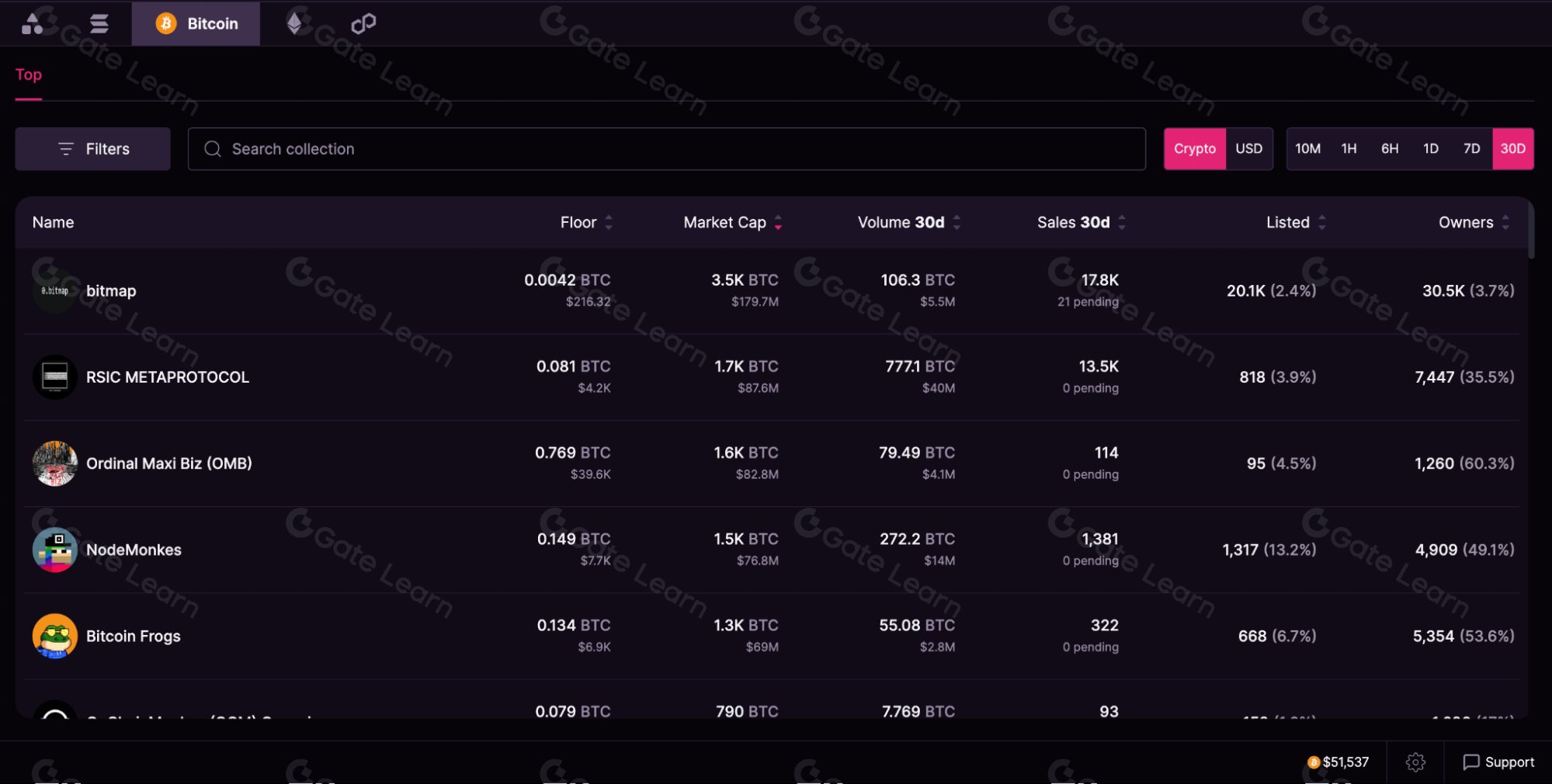
Task: Open settings via the gear icon
Action: 1415,762
